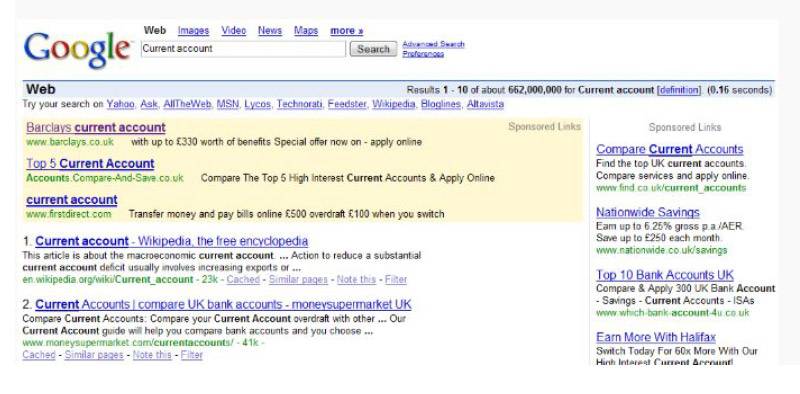The image size is (800, 394).
Task: Open Preferences link
Action: (423, 54)
